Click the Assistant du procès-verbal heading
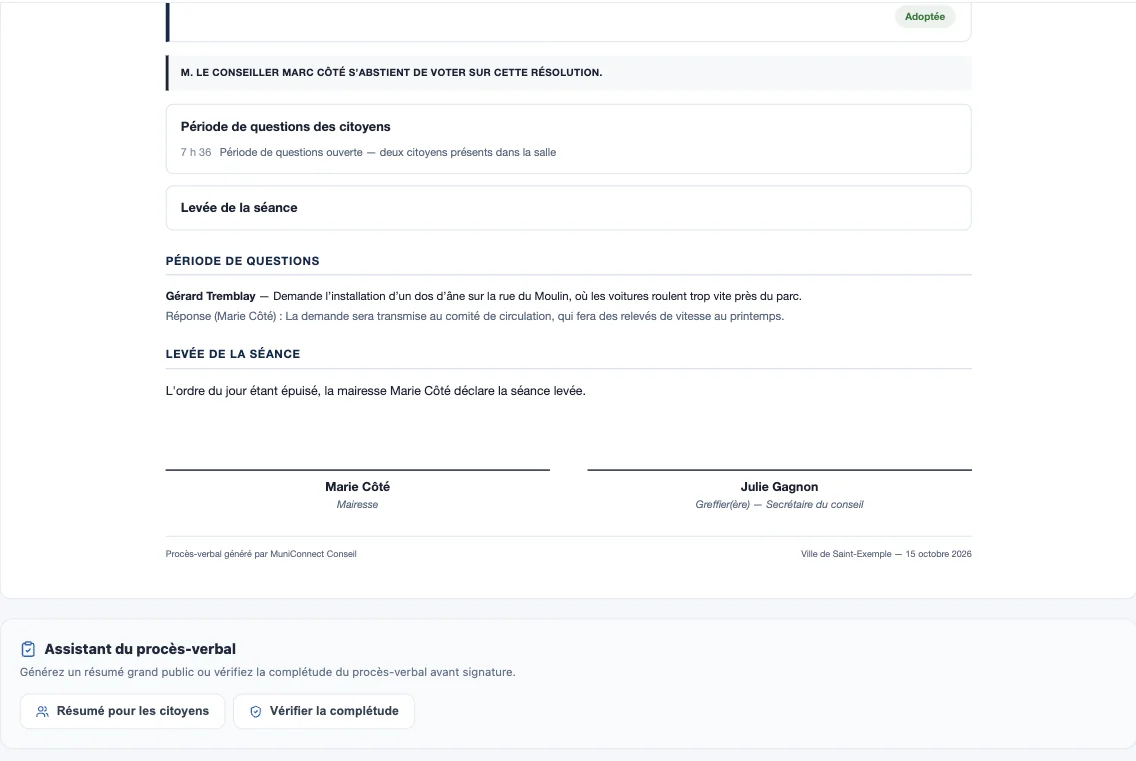Viewport: 1136px width, 761px height. [140, 649]
